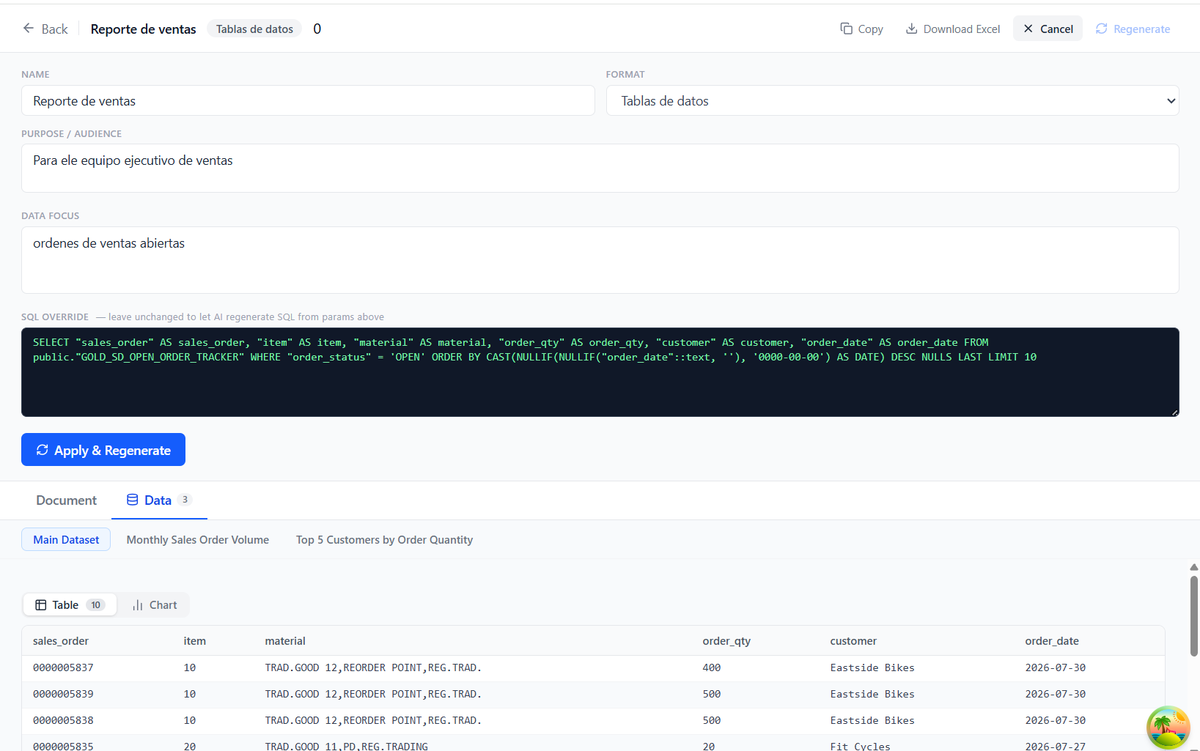
Task: Click the order_date column header
Action: coord(1052,641)
